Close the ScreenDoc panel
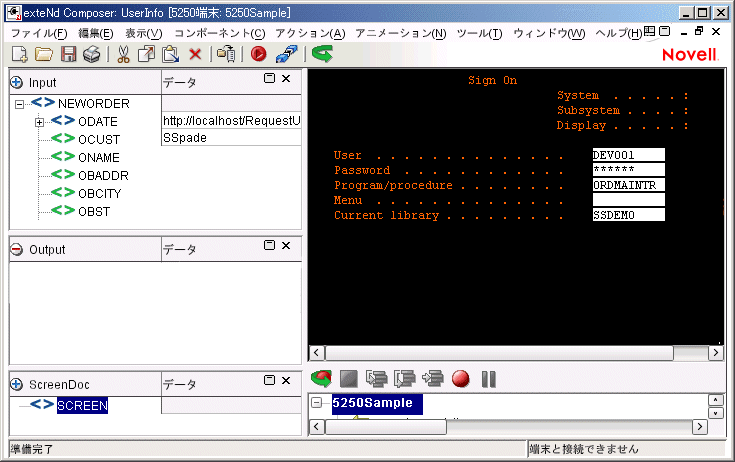The height and width of the screenshot is (462, 735). point(286,380)
